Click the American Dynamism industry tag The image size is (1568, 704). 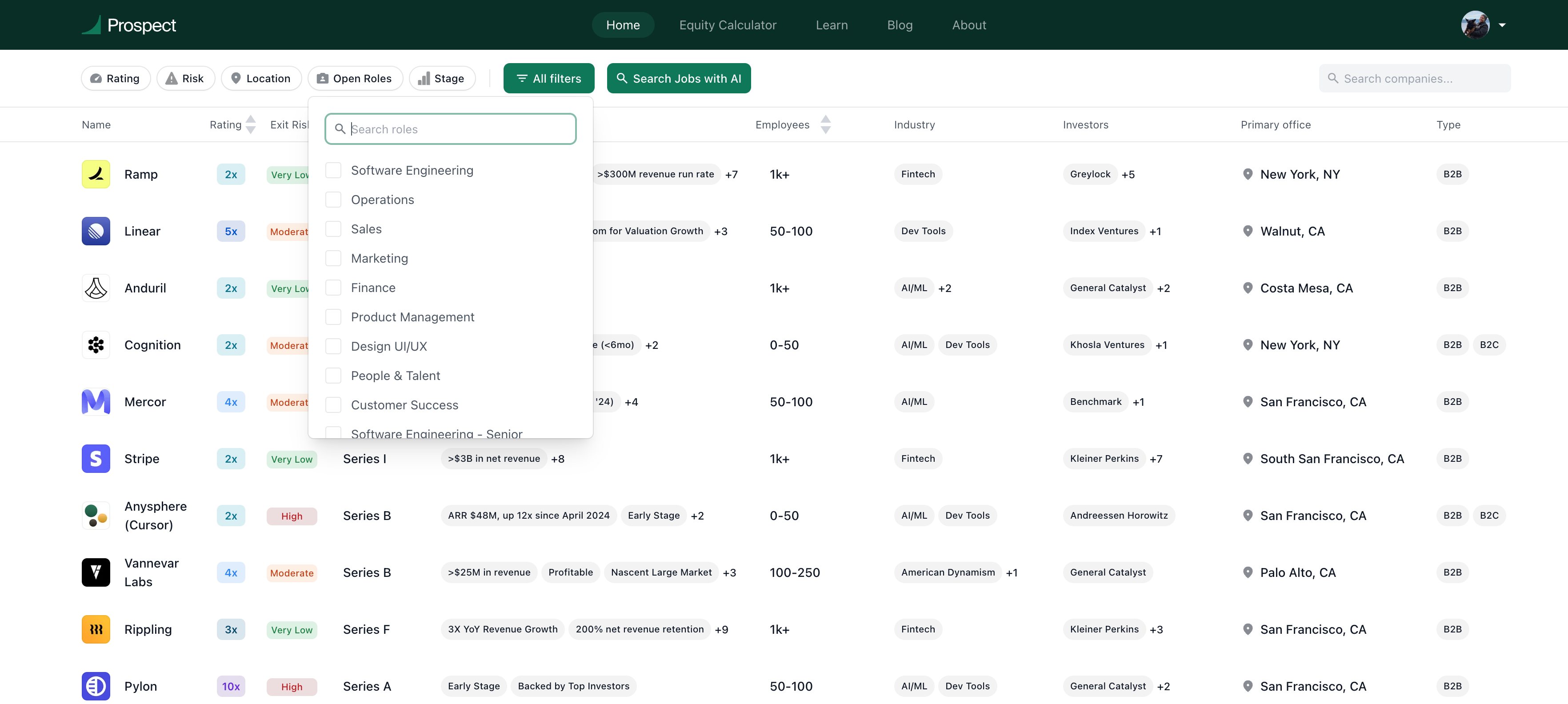tap(948, 572)
